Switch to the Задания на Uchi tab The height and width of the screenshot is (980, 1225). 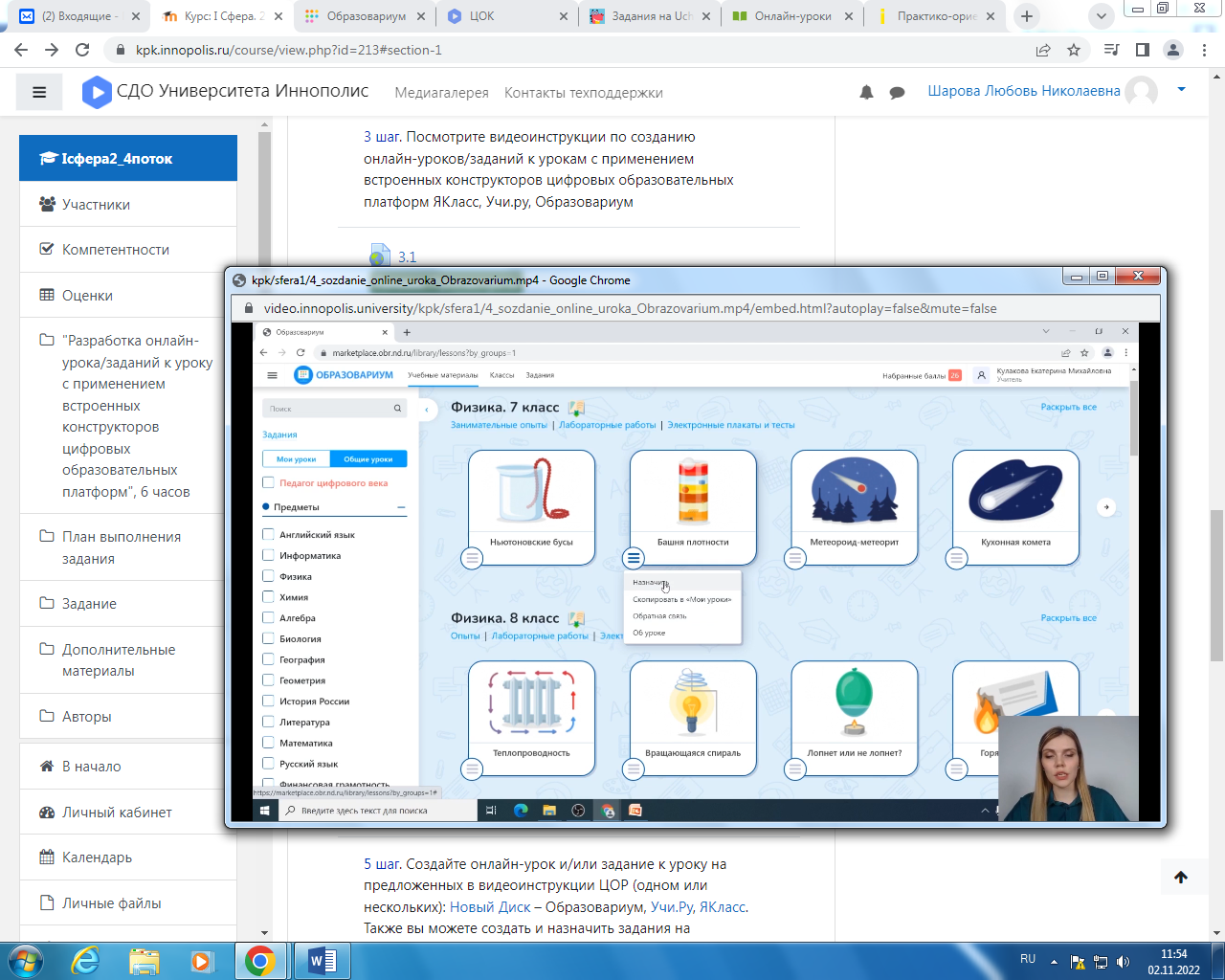(651, 16)
